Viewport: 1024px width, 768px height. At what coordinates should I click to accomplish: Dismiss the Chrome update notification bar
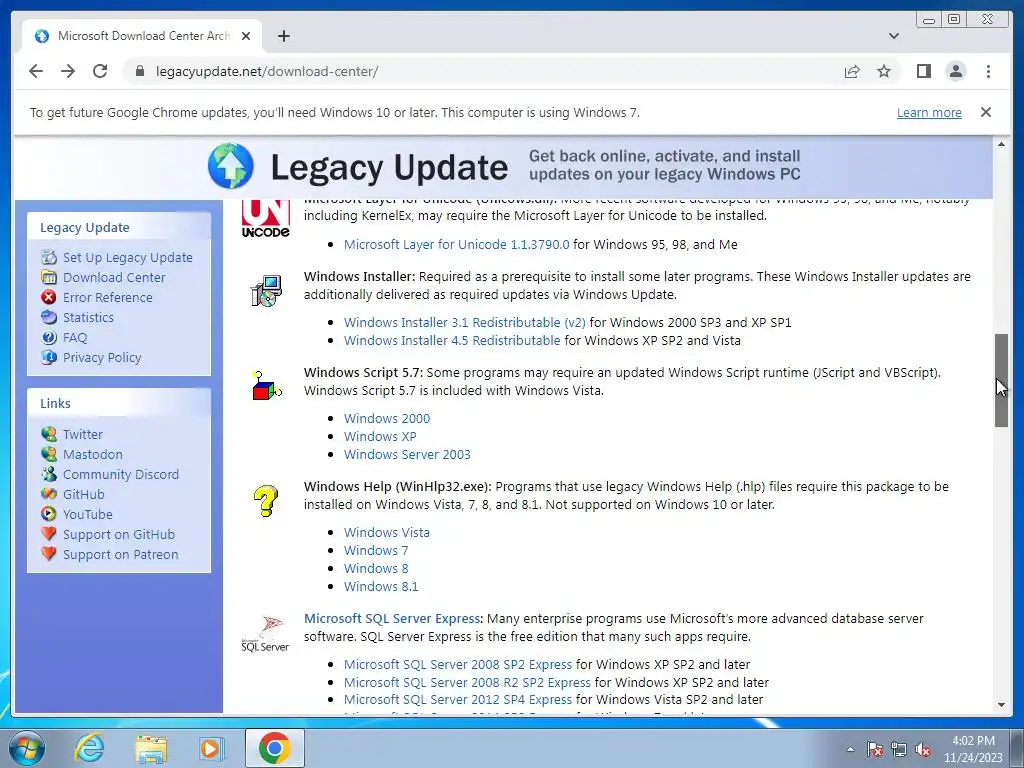tap(986, 112)
